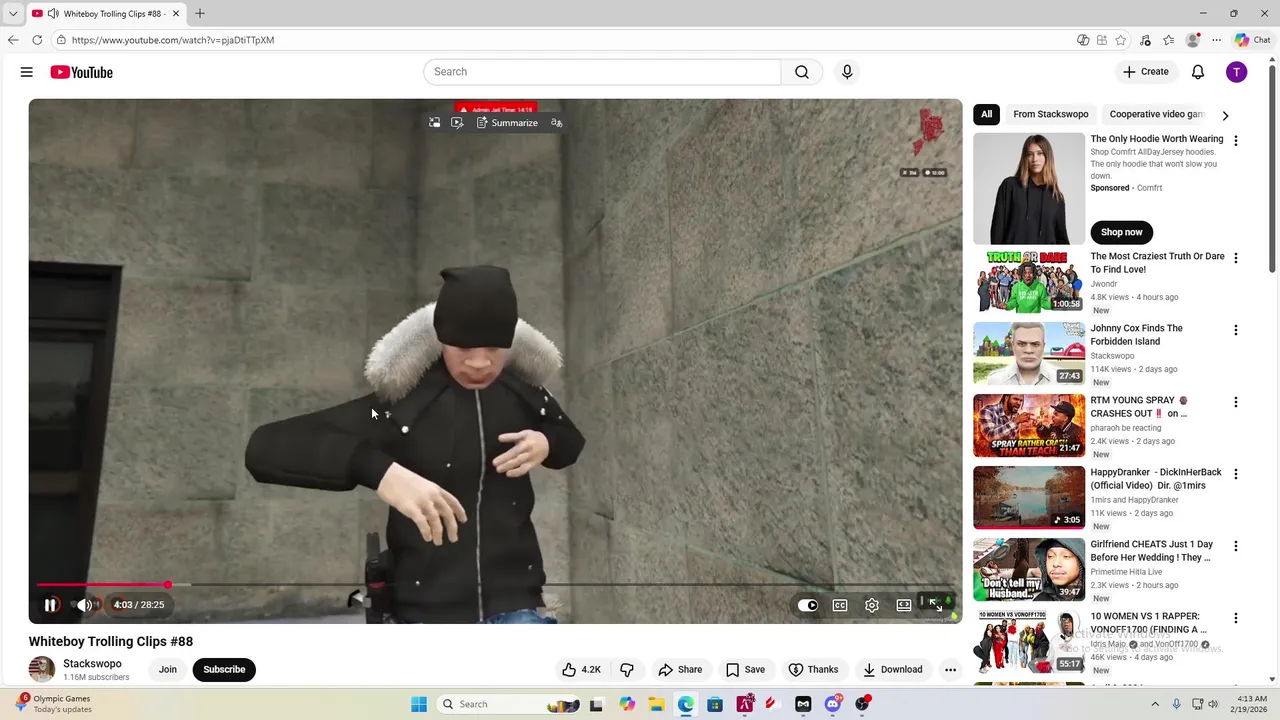Save the video to a playlist
Viewport: 1280px width, 720px height.
[746, 670]
